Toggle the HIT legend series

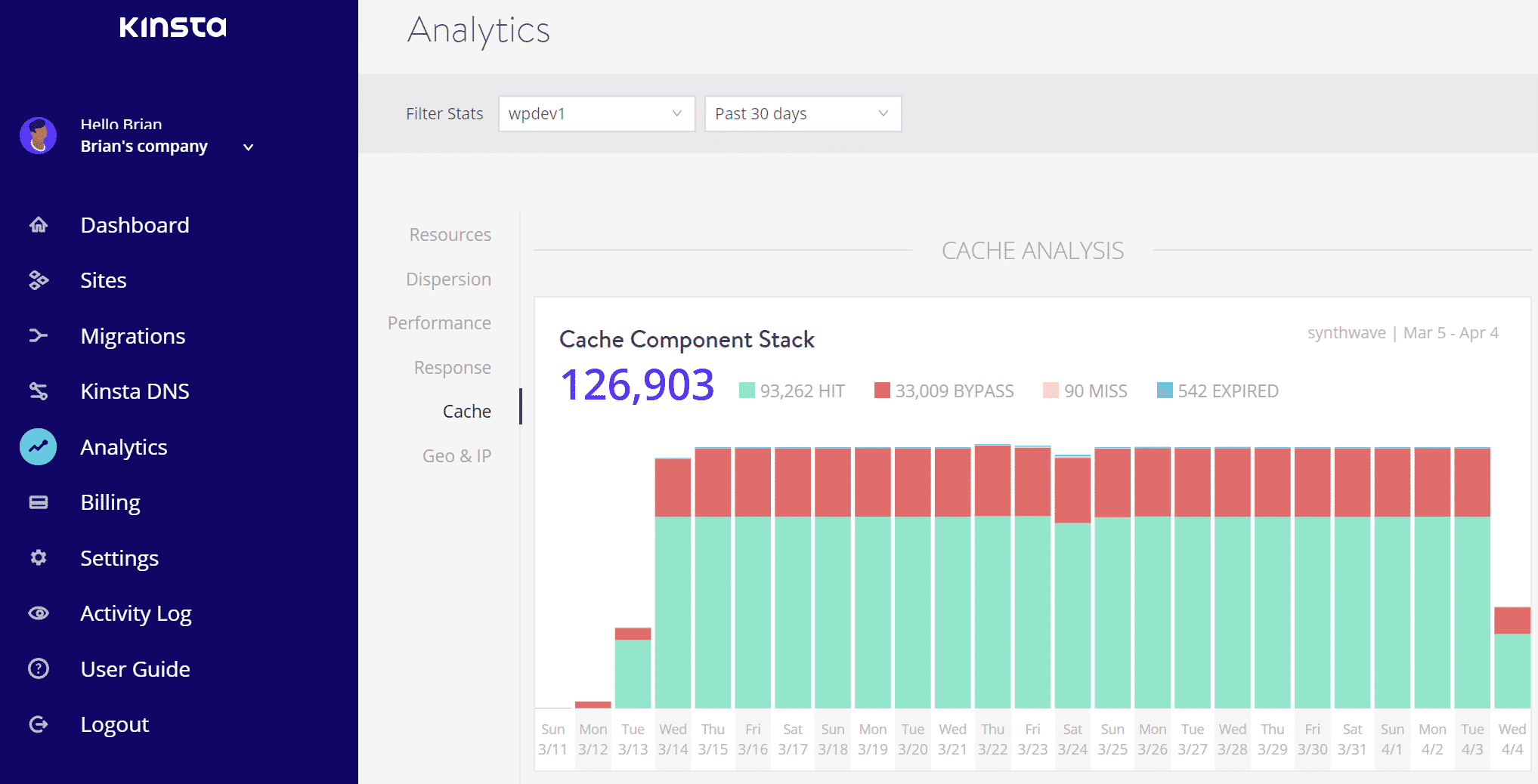(791, 390)
